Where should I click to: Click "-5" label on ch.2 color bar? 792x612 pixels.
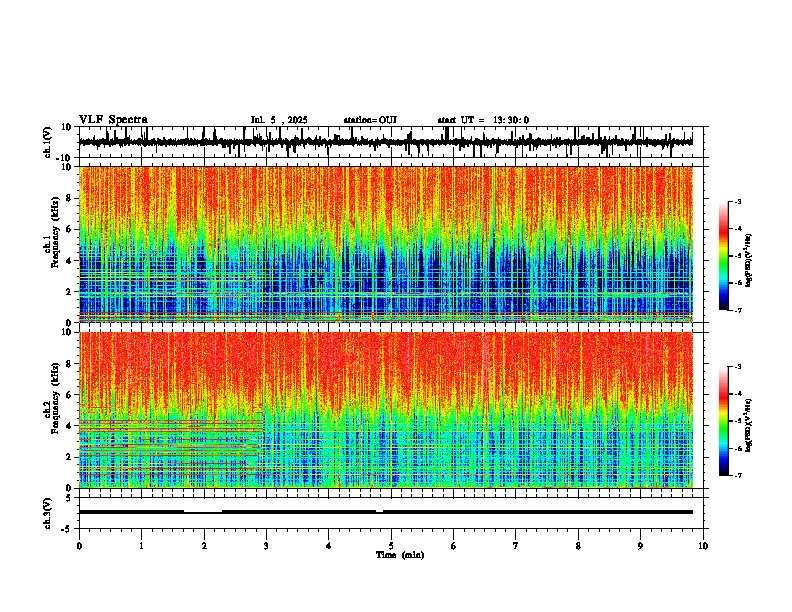pyautogui.click(x=738, y=421)
